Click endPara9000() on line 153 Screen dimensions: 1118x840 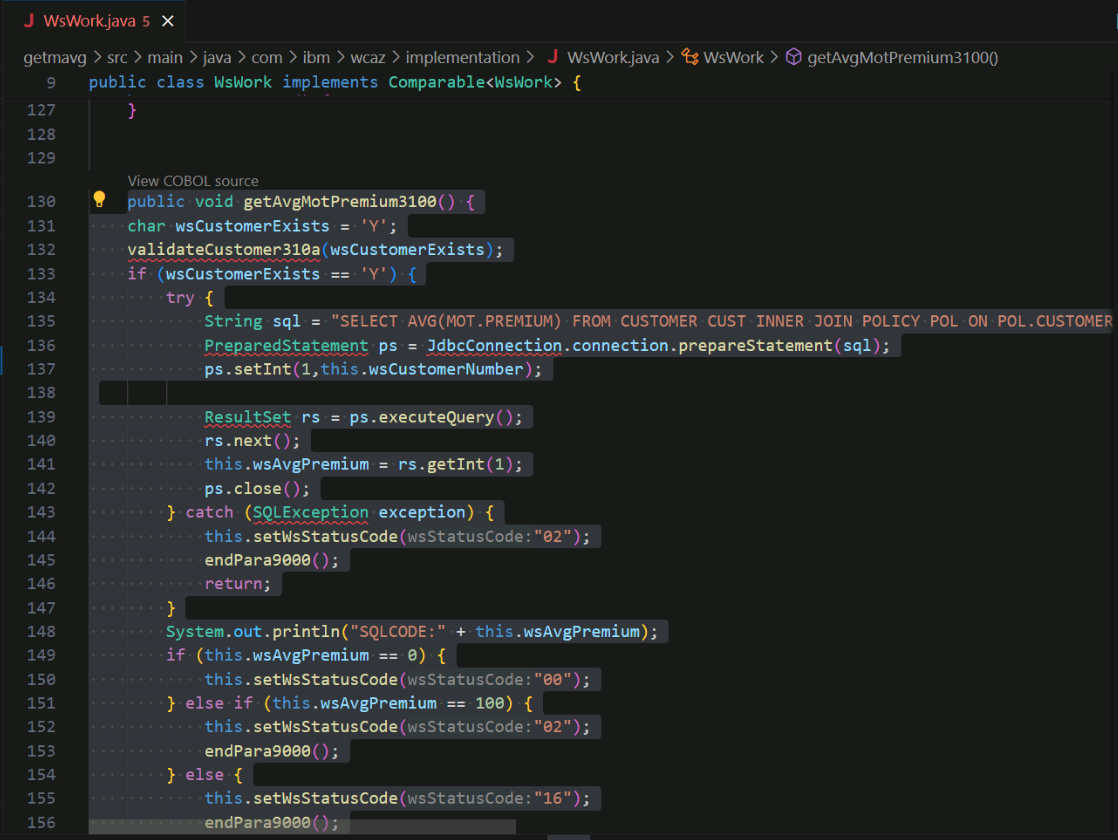pyautogui.click(x=272, y=751)
